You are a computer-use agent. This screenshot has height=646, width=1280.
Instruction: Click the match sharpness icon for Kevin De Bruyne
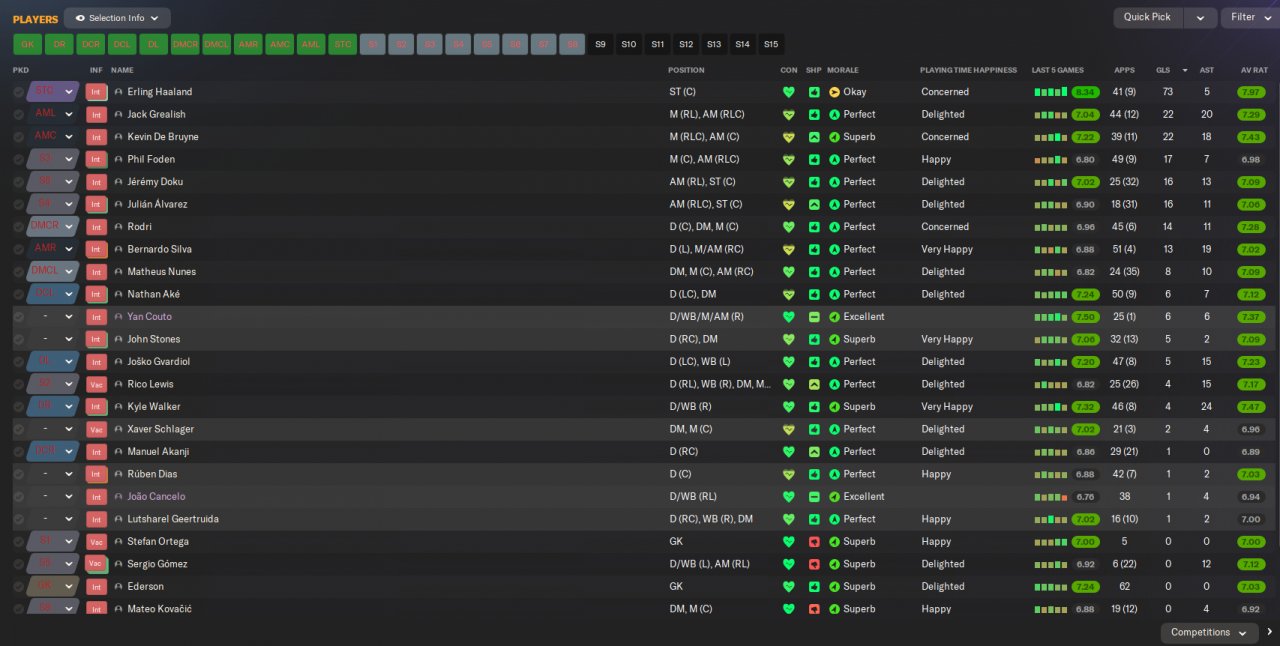pyautogui.click(x=814, y=137)
